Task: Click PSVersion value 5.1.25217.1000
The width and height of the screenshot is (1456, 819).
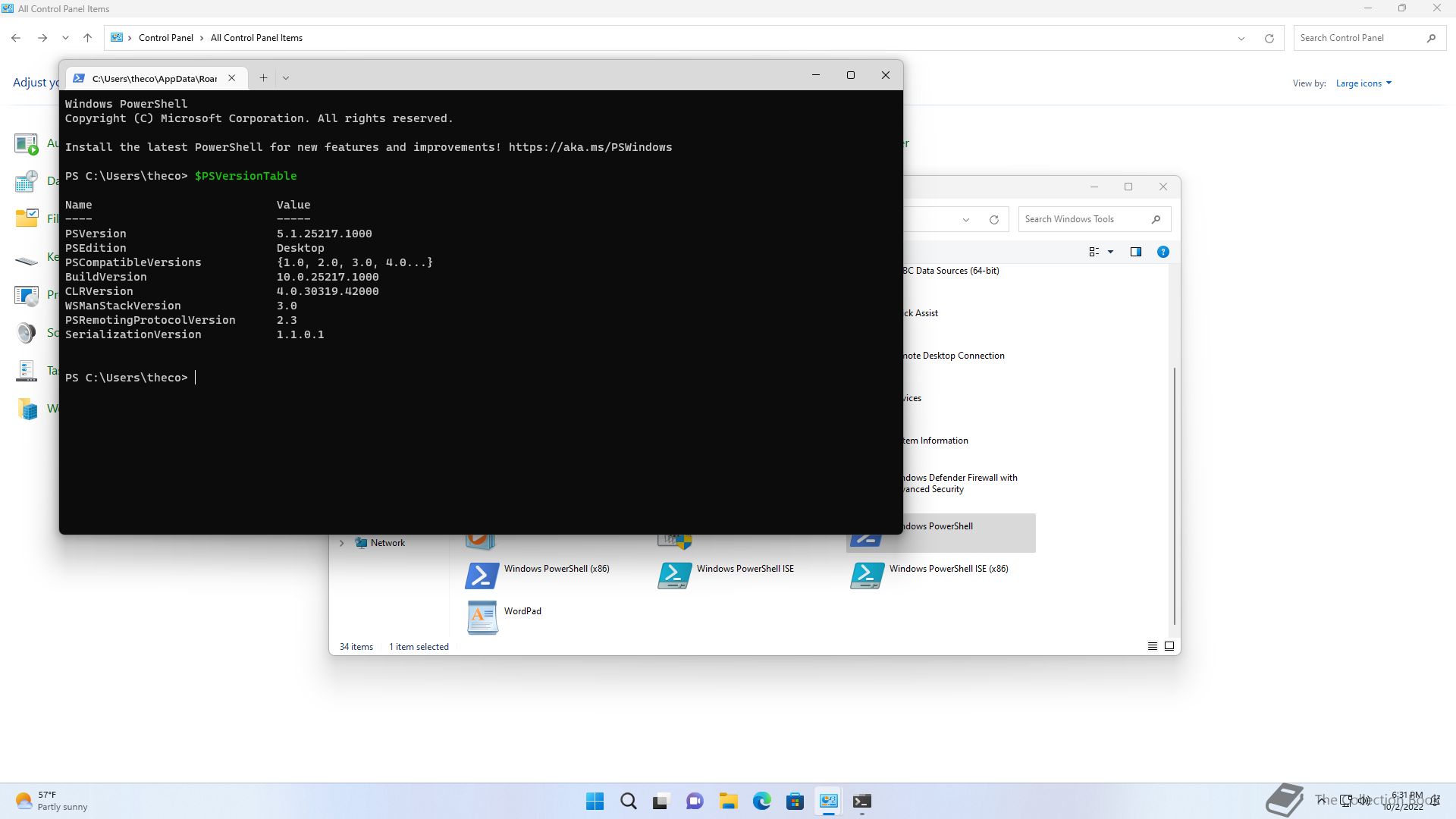Action: pos(325,234)
